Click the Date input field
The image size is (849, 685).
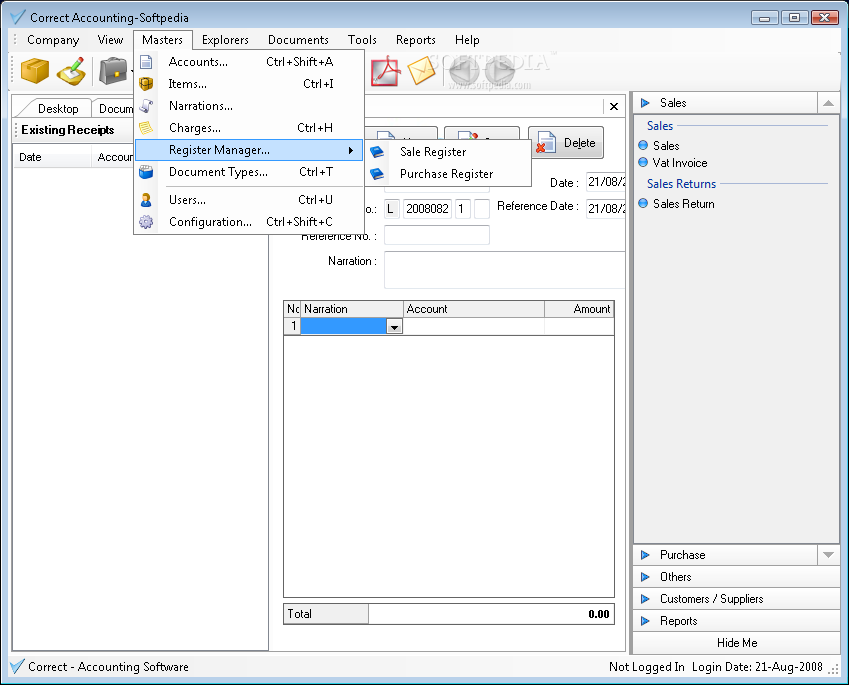606,182
